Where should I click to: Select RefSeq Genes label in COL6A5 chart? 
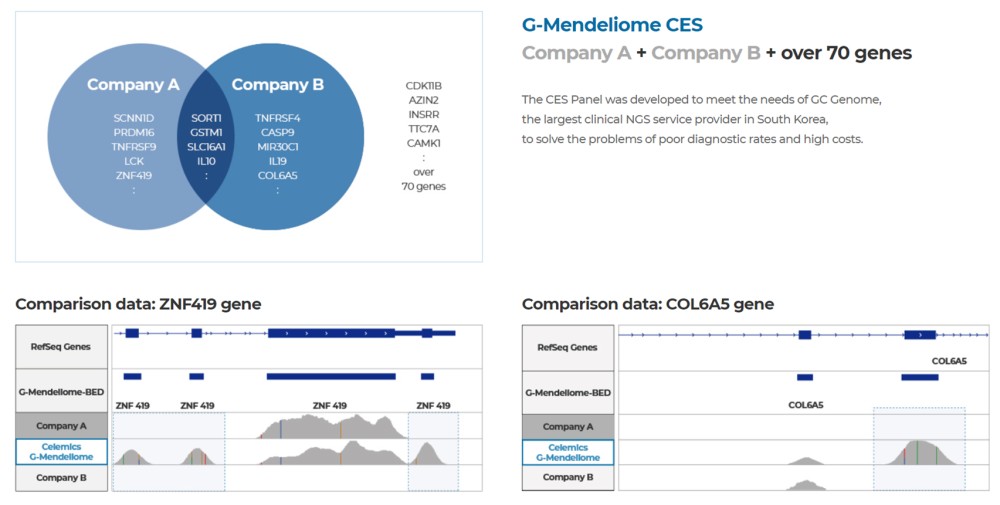(x=568, y=347)
